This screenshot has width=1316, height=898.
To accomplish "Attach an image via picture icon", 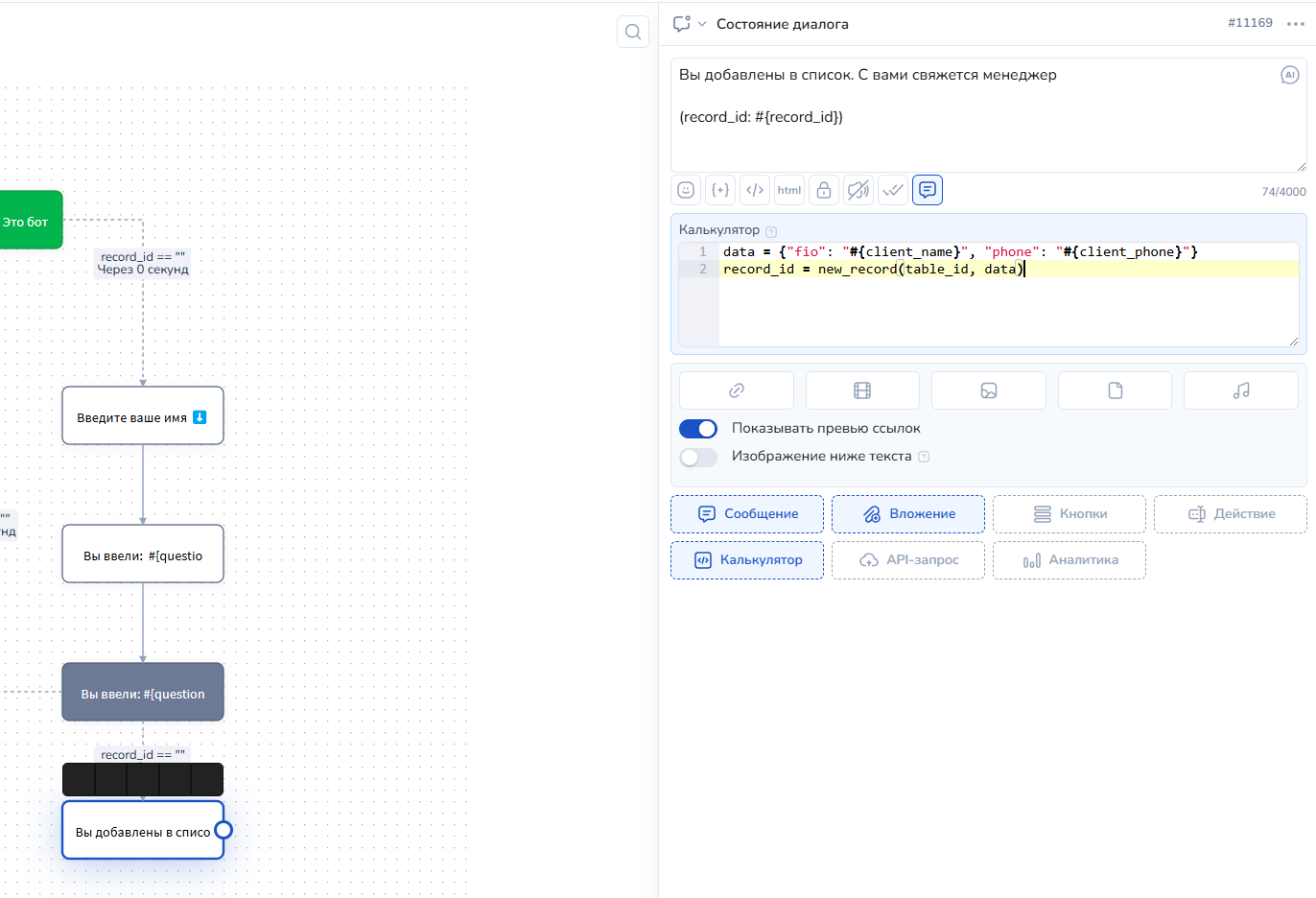I will 988,390.
